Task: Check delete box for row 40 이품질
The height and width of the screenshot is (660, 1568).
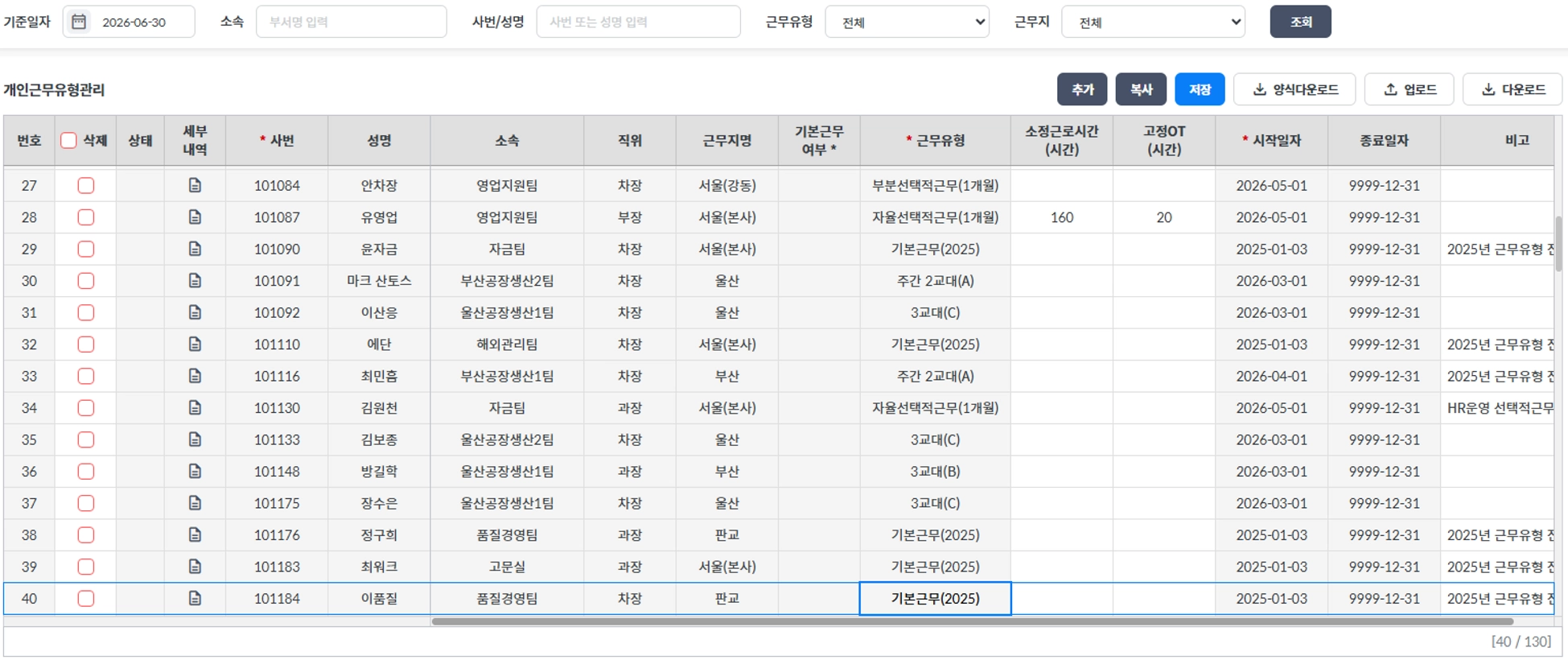Action: [86, 599]
